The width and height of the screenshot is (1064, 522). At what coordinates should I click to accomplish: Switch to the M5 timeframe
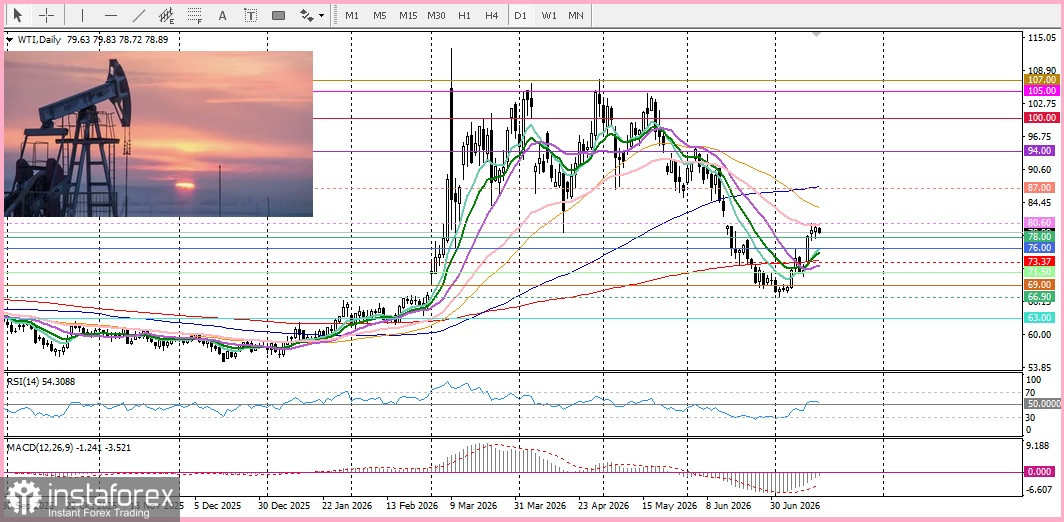(379, 15)
